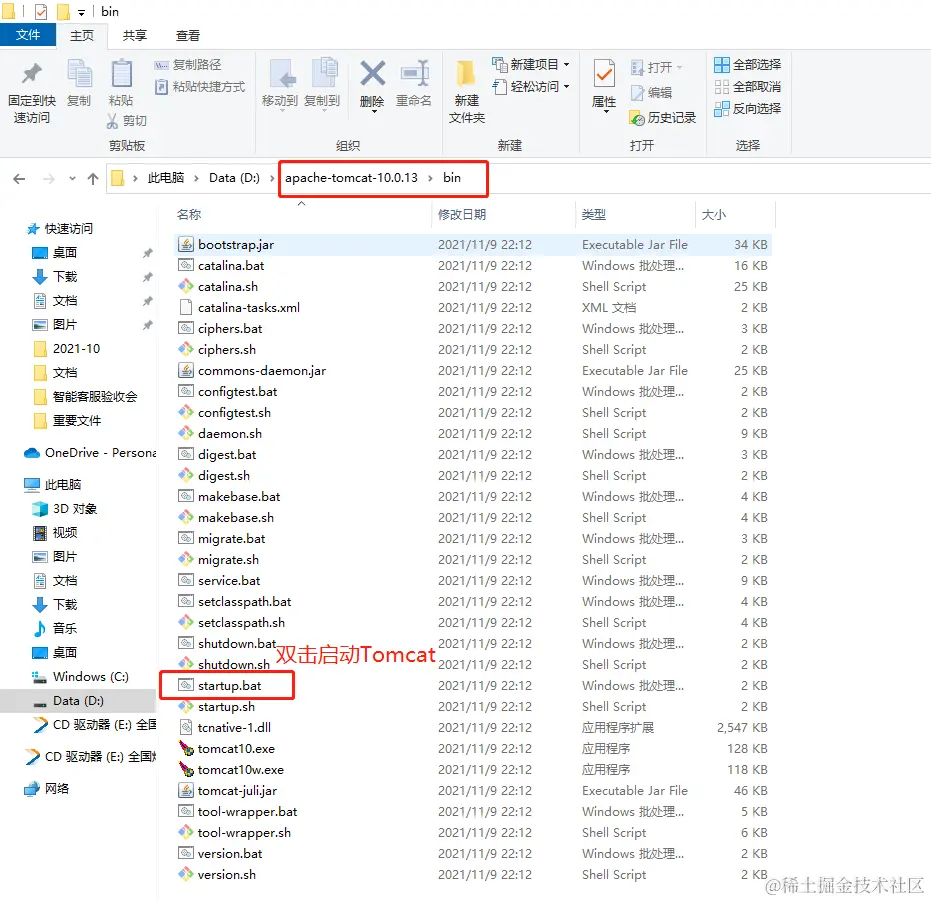Click the Cut scissors icon

coord(112,121)
